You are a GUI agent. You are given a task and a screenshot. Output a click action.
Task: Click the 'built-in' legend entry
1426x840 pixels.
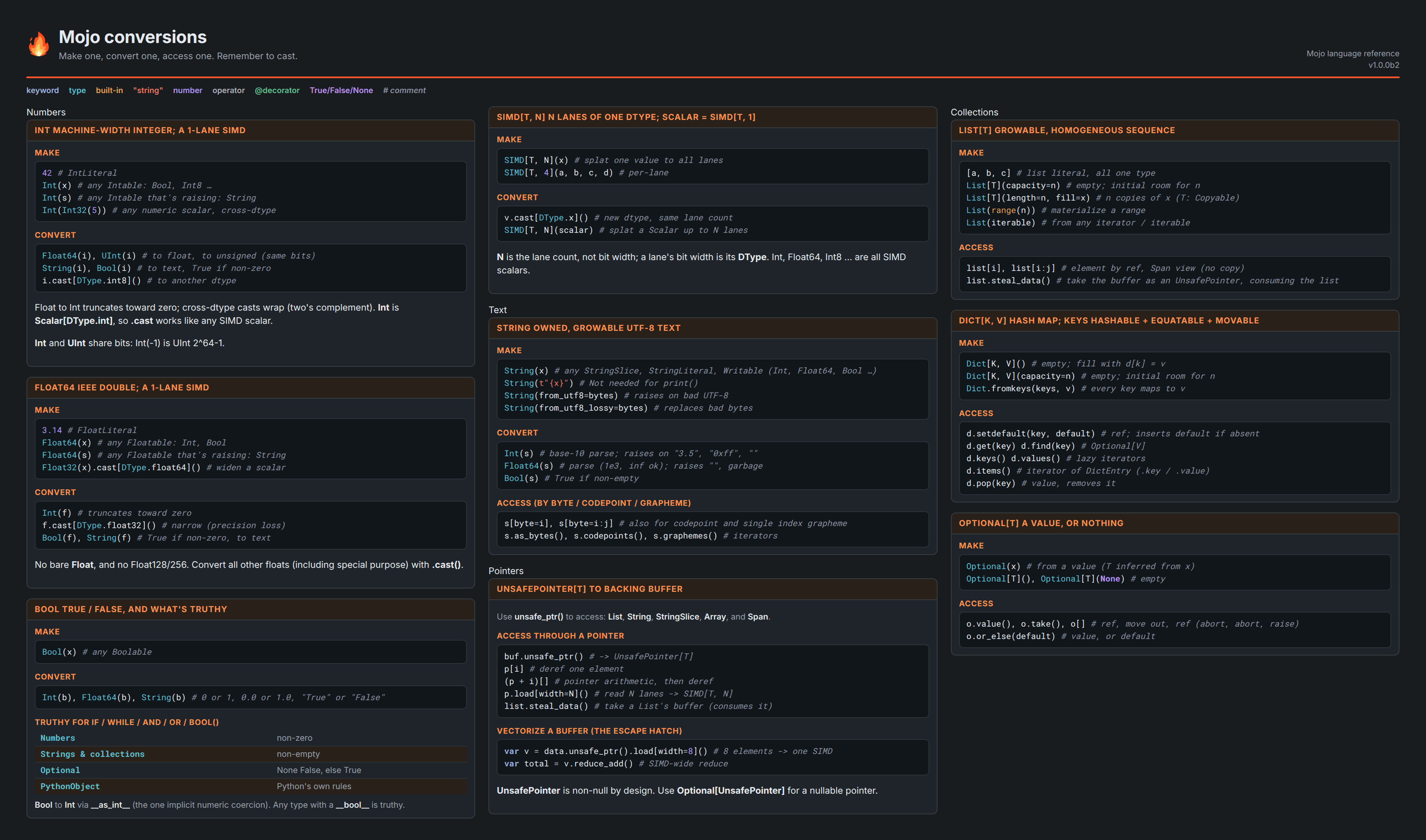click(x=109, y=90)
